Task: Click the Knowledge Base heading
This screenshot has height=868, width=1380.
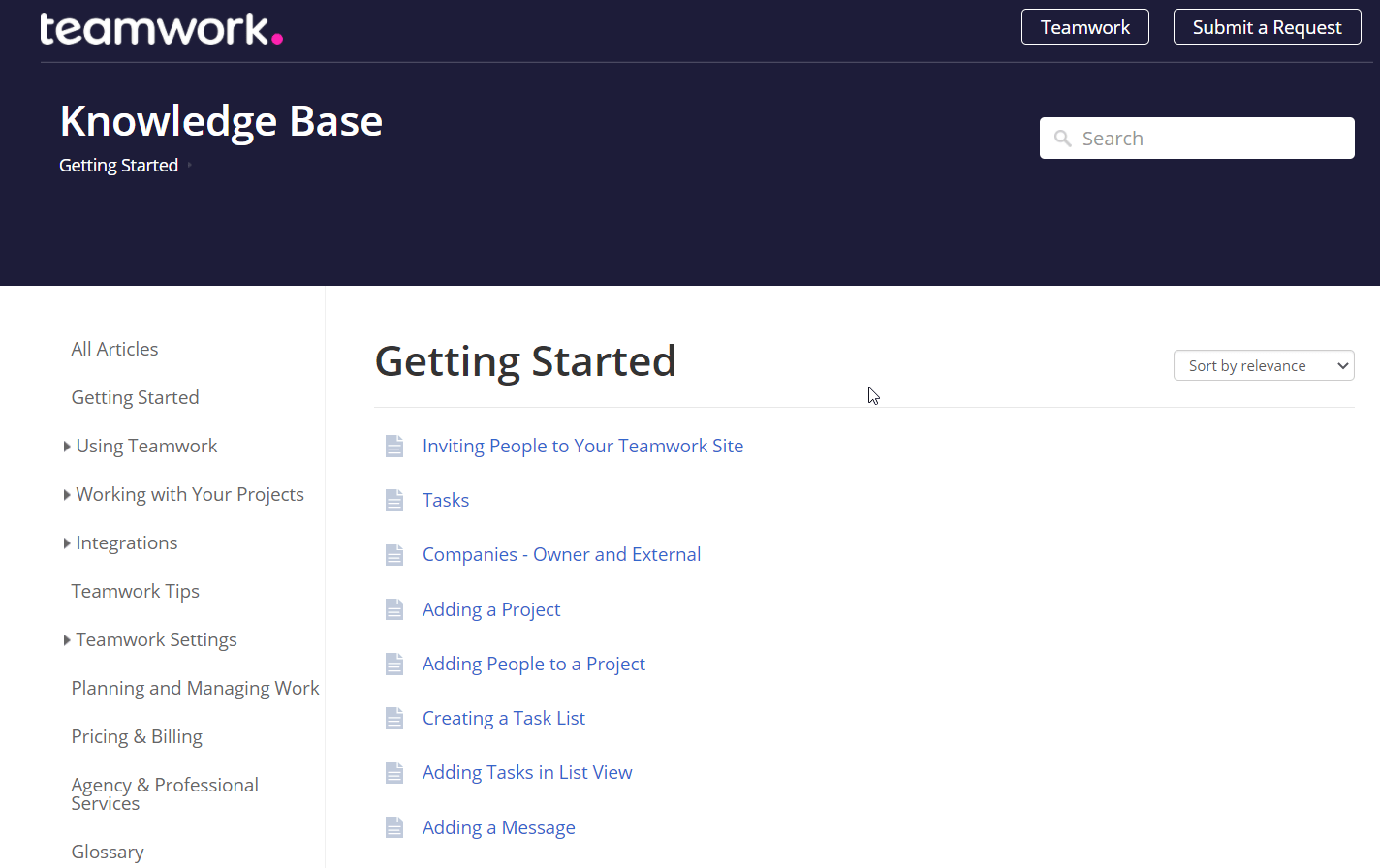Action: [x=221, y=121]
